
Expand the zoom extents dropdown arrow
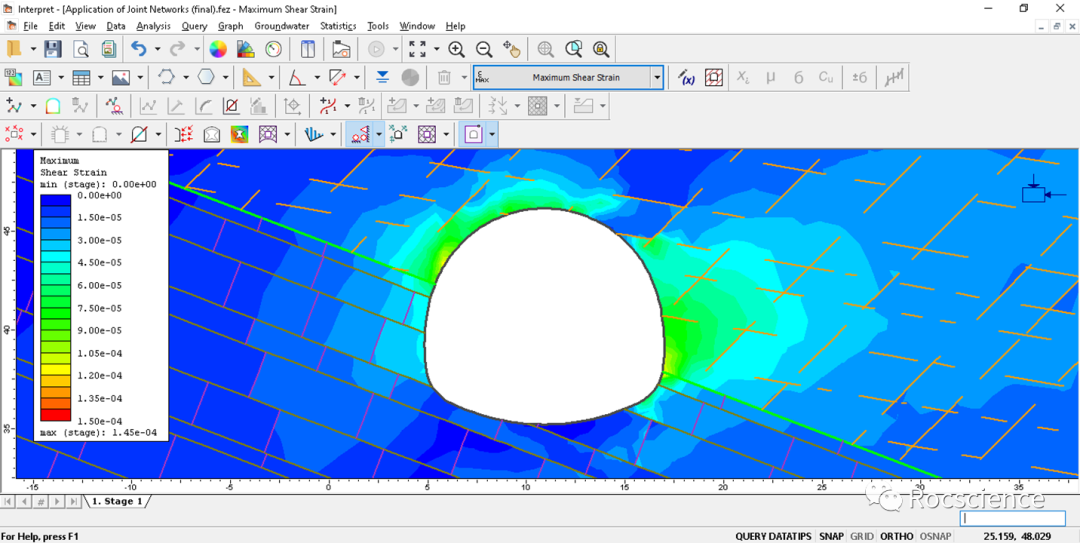(x=436, y=49)
